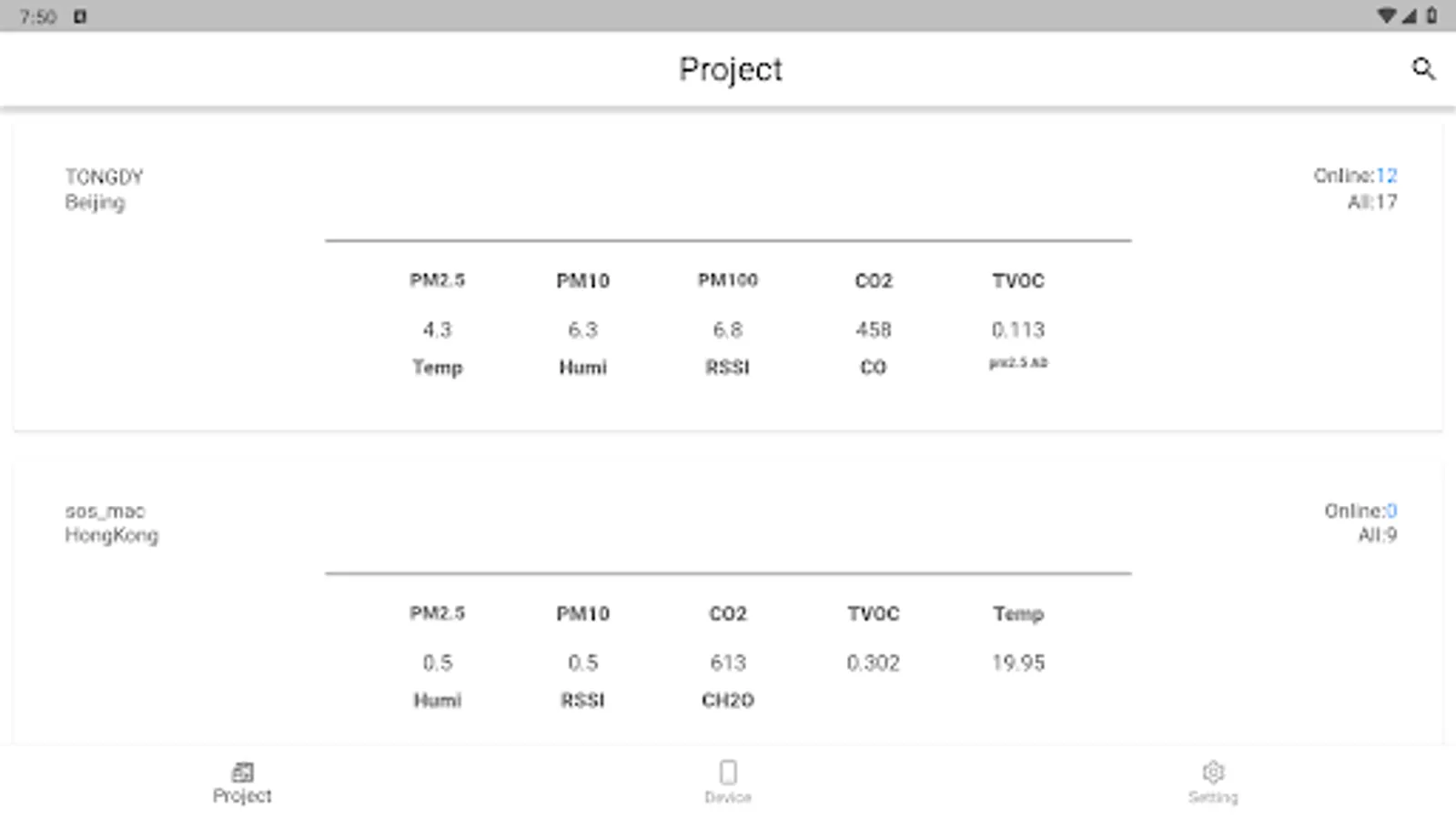Select CO2 value 458 in TONGDY card

pyautogui.click(x=874, y=329)
